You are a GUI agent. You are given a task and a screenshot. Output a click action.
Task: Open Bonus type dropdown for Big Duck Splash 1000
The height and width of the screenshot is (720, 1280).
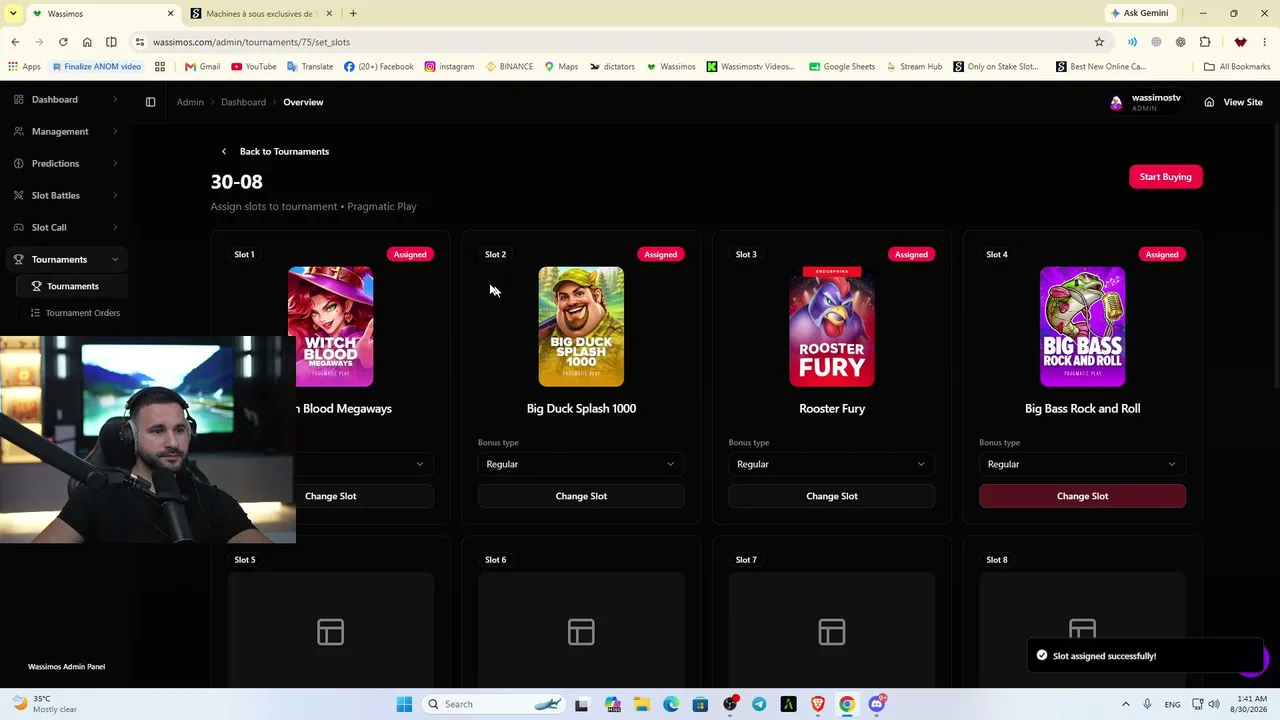[x=581, y=464]
